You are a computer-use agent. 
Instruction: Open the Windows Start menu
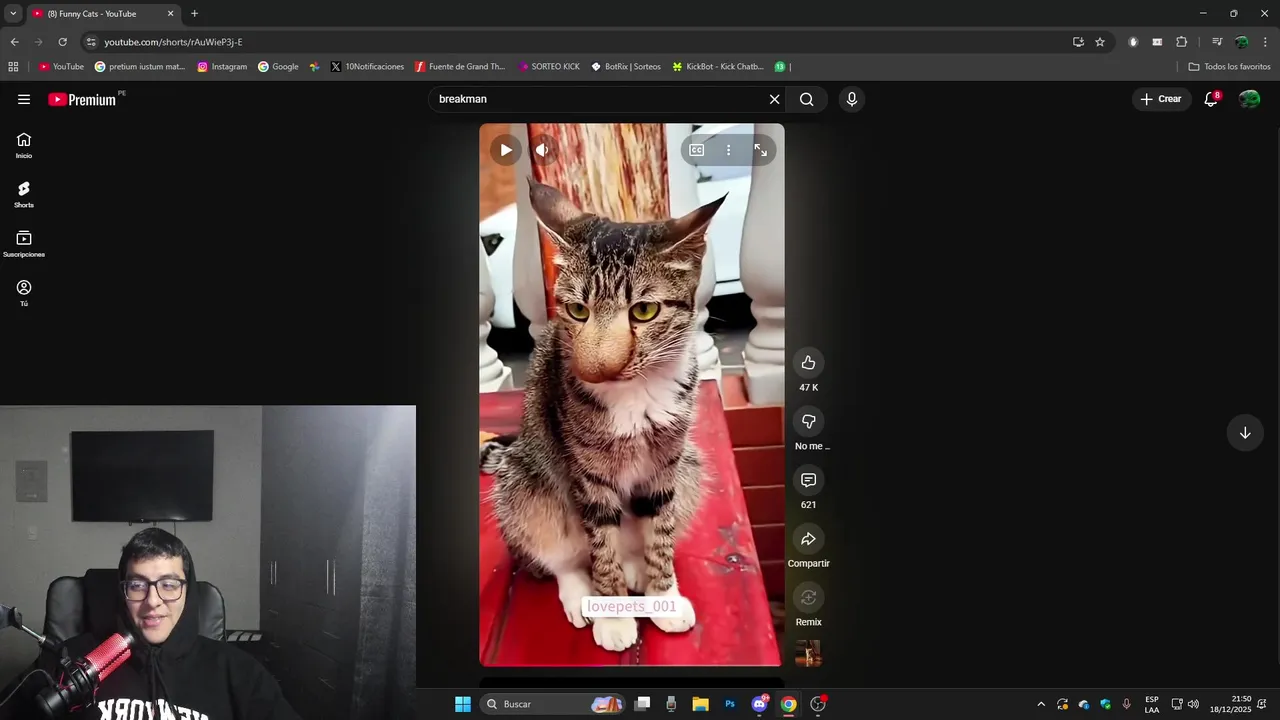[x=463, y=704]
